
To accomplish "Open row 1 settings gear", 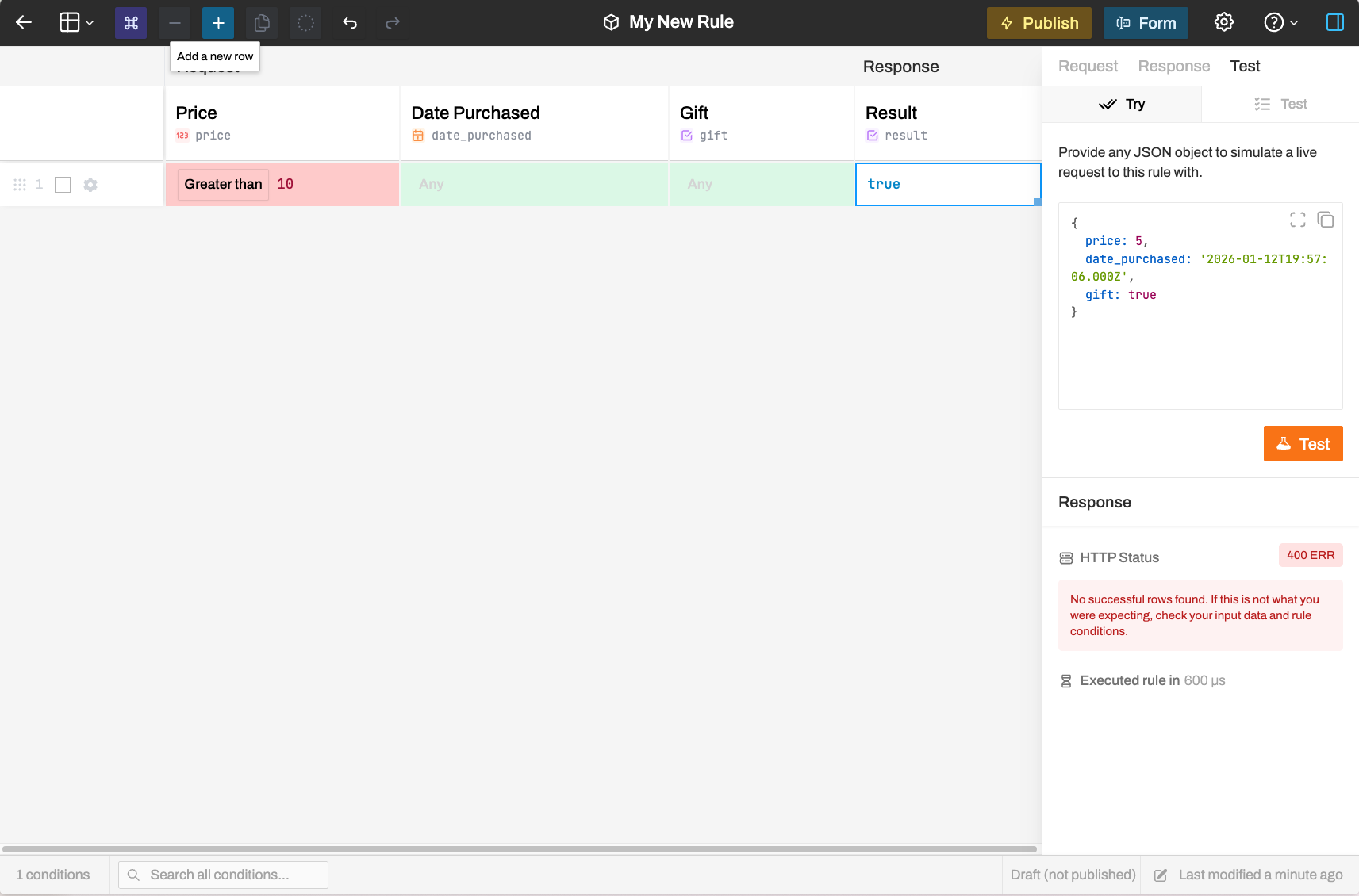I will coord(90,185).
